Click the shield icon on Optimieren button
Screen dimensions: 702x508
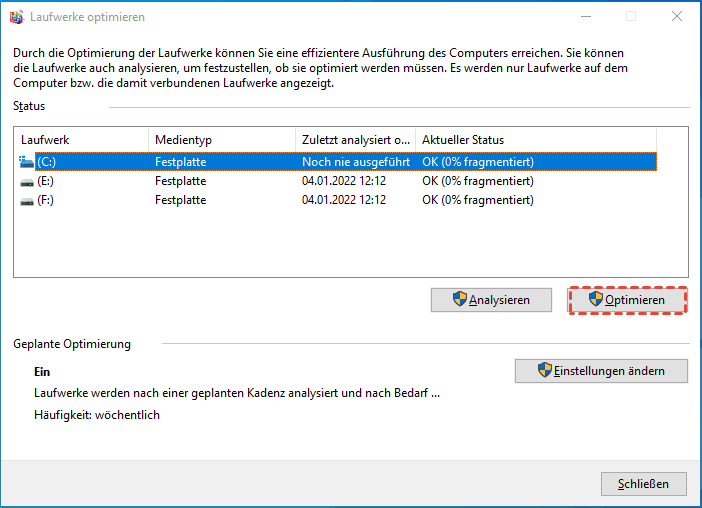596,300
